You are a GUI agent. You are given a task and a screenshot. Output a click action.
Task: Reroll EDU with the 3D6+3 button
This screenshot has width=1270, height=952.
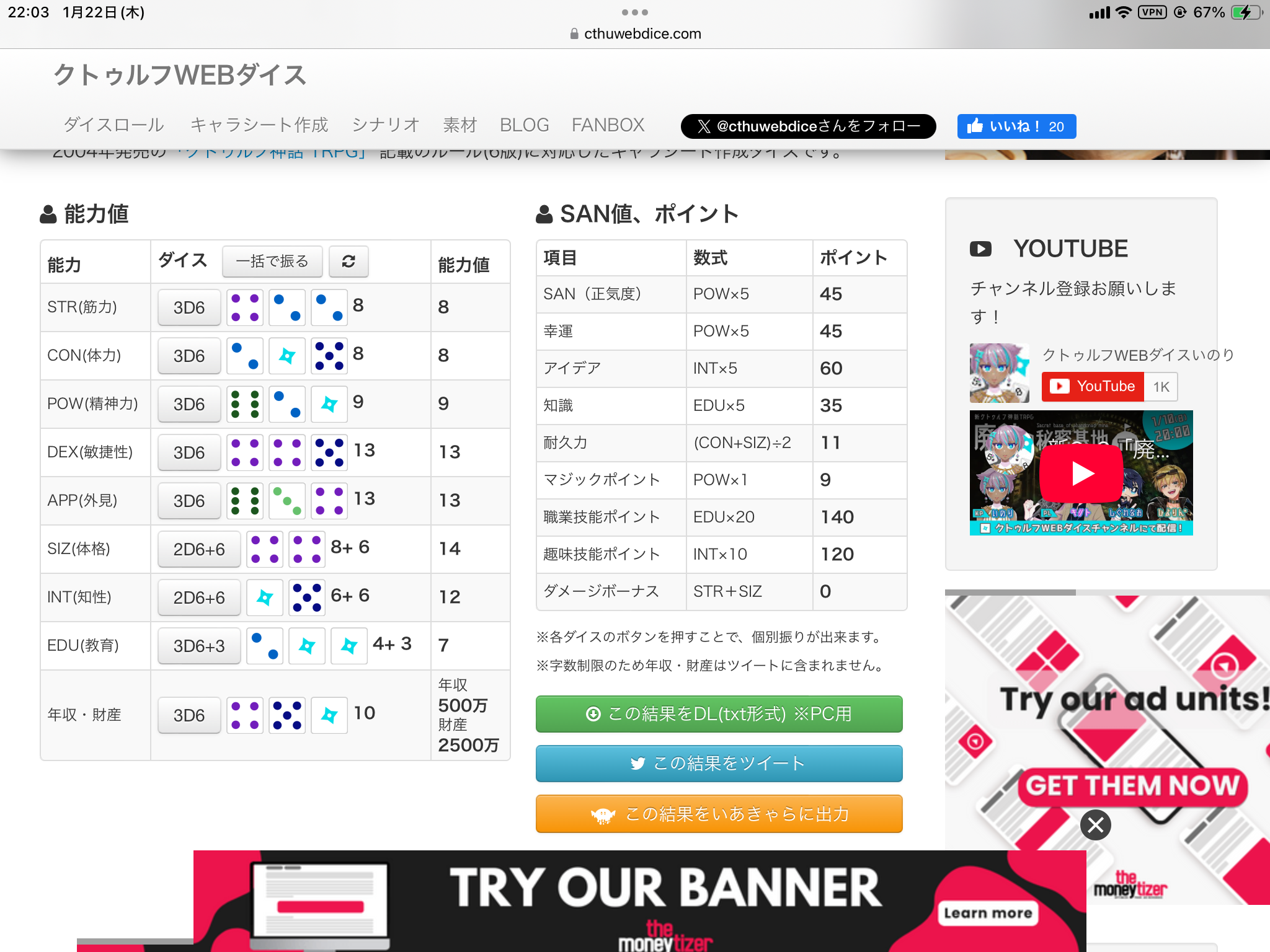coord(199,646)
